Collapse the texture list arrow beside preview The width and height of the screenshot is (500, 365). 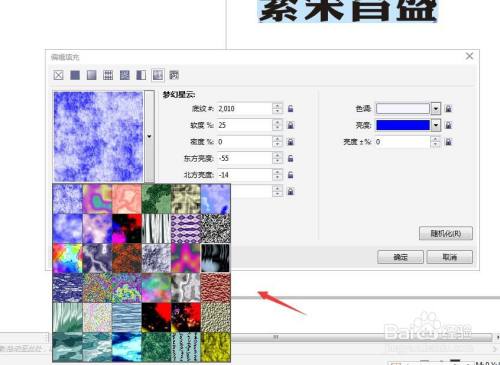pos(149,136)
